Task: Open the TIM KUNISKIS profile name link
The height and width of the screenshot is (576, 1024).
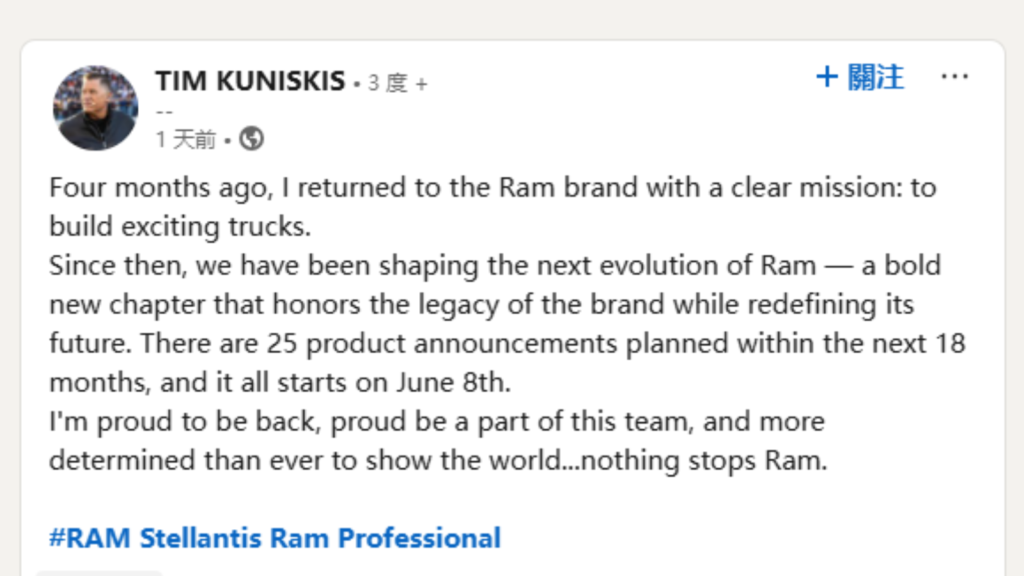Action: [250, 82]
